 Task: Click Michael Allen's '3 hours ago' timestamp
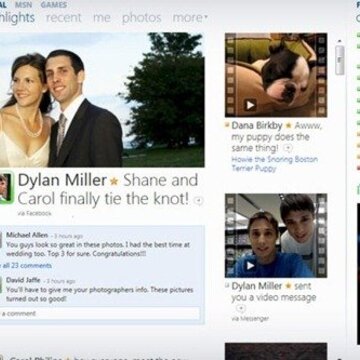[68, 236]
